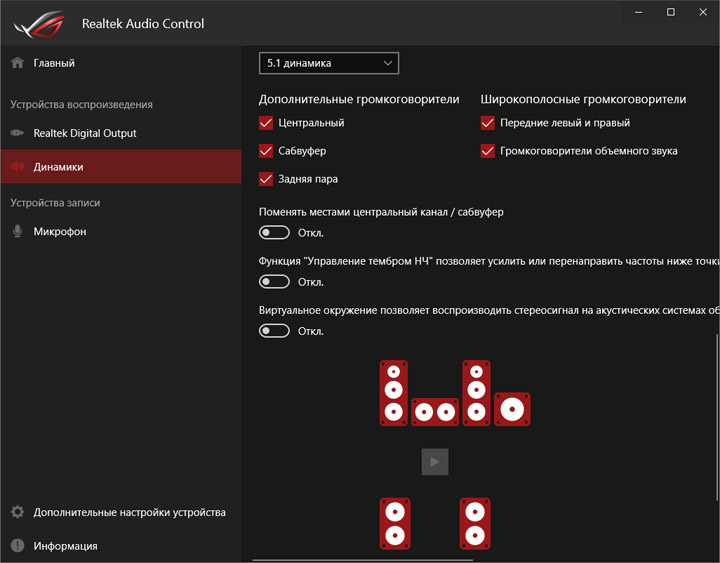This screenshot has width=720, height=563.
Task: Open the 5.1 динамика configuration dropdown
Action: [x=329, y=63]
